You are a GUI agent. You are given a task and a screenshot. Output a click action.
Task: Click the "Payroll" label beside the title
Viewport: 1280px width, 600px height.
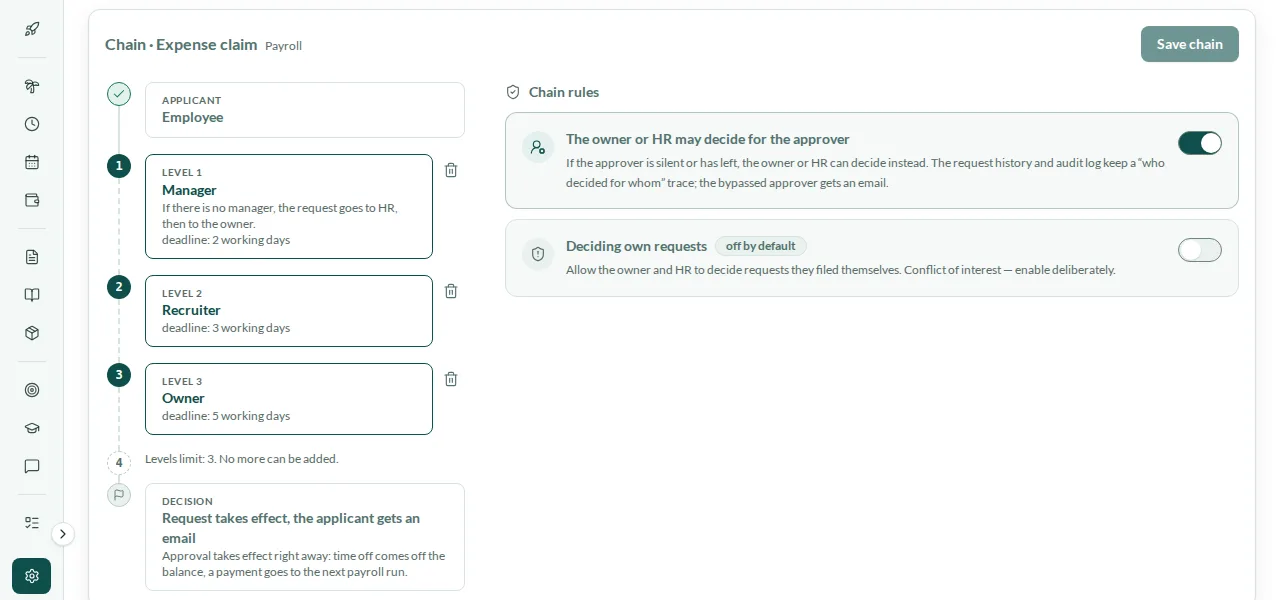[x=283, y=46]
